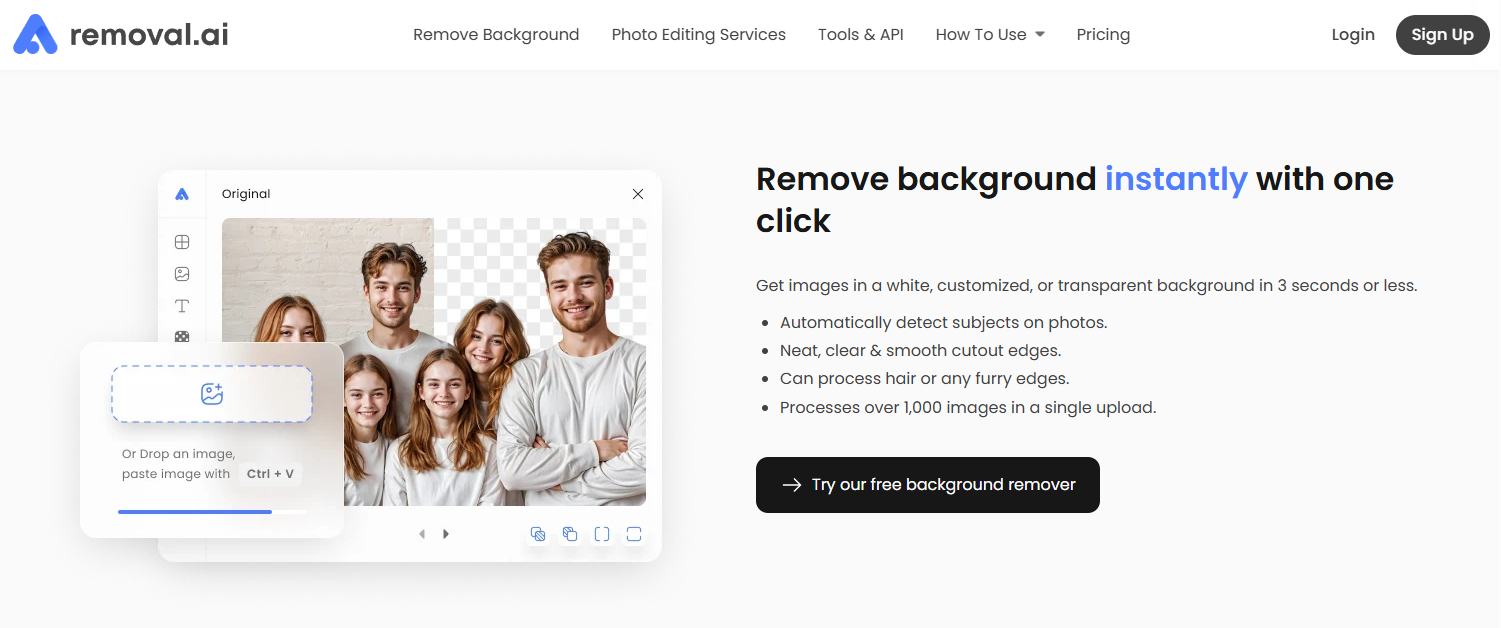Viewport: 1501px width, 628px height.
Task: Click the Sign Up button
Action: [1442, 35]
